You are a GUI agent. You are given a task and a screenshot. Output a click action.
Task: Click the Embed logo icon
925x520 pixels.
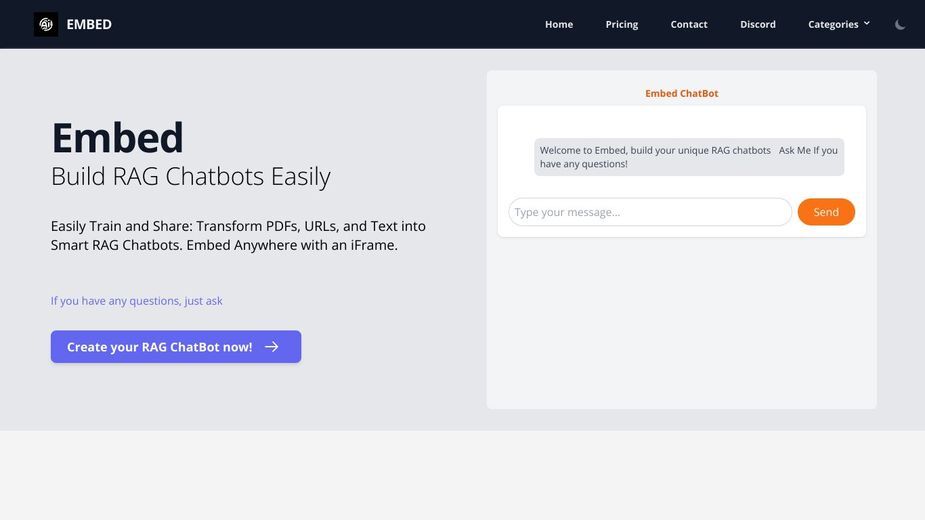click(x=45, y=24)
